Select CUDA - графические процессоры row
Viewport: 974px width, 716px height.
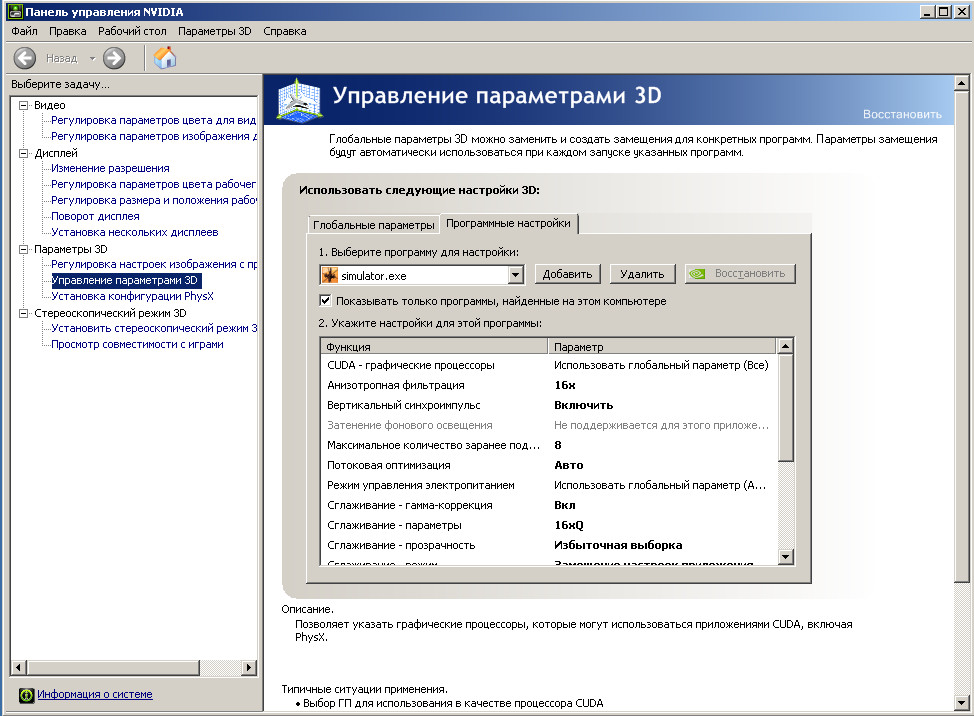pyautogui.click(x=548, y=365)
